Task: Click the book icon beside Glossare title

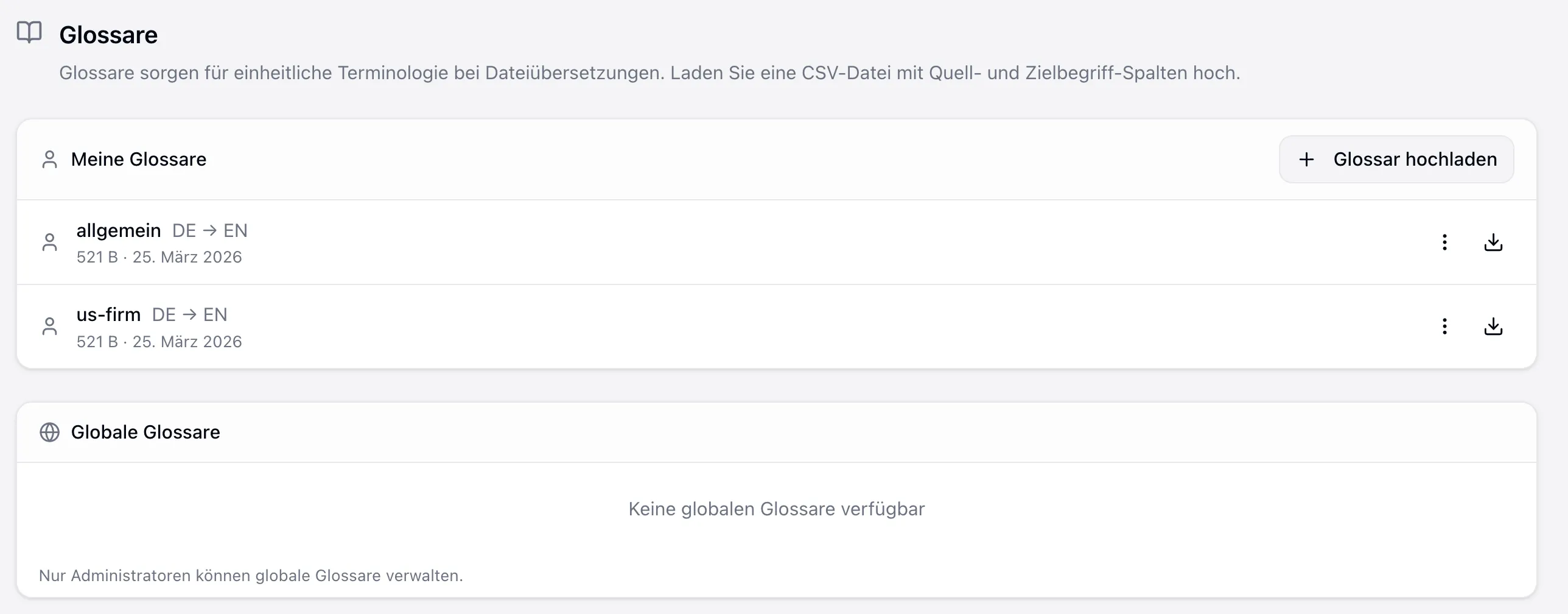Action: point(29,32)
